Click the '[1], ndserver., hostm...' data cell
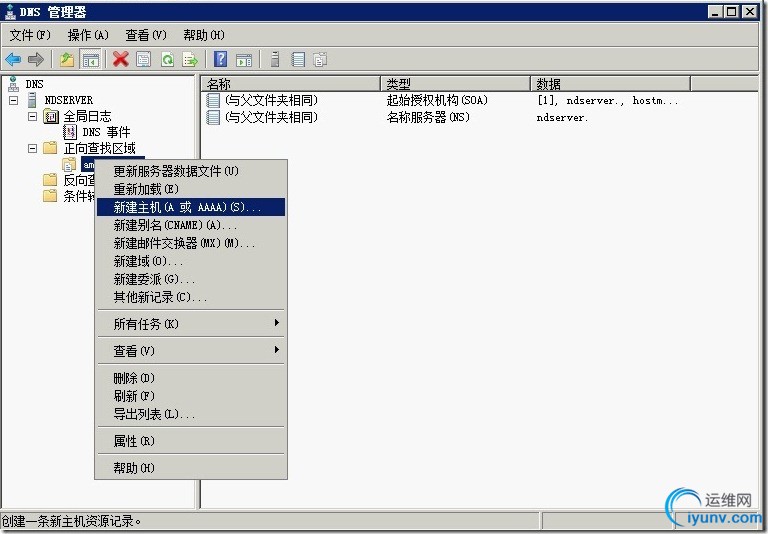This screenshot has width=768, height=534. (x=607, y=101)
